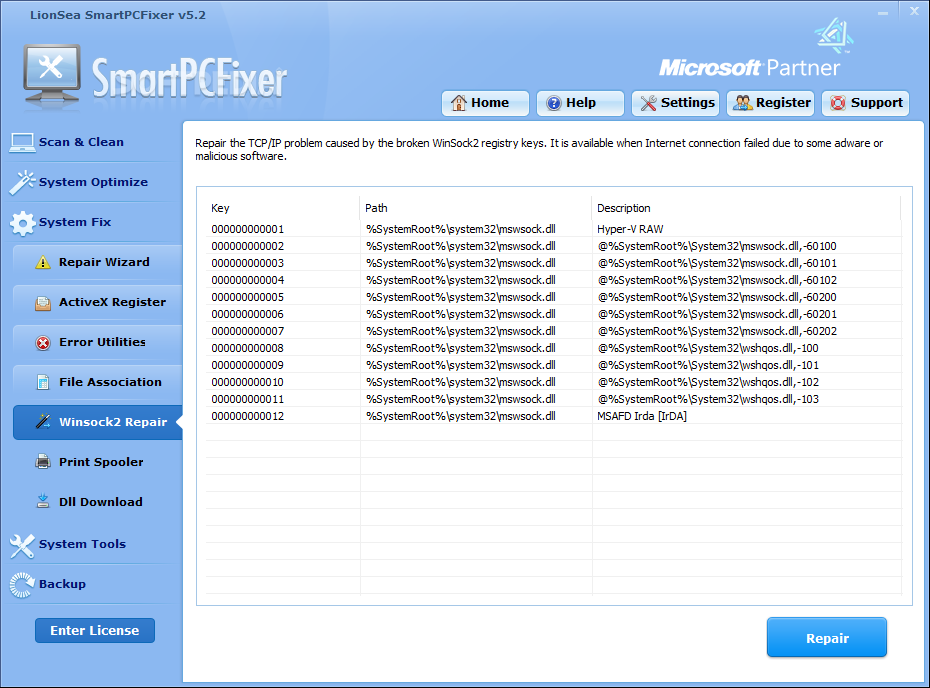The height and width of the screenshot is (688, 930).
Task: Click the SmartPCFixer monitor logo
Action: tap(52, 75)
